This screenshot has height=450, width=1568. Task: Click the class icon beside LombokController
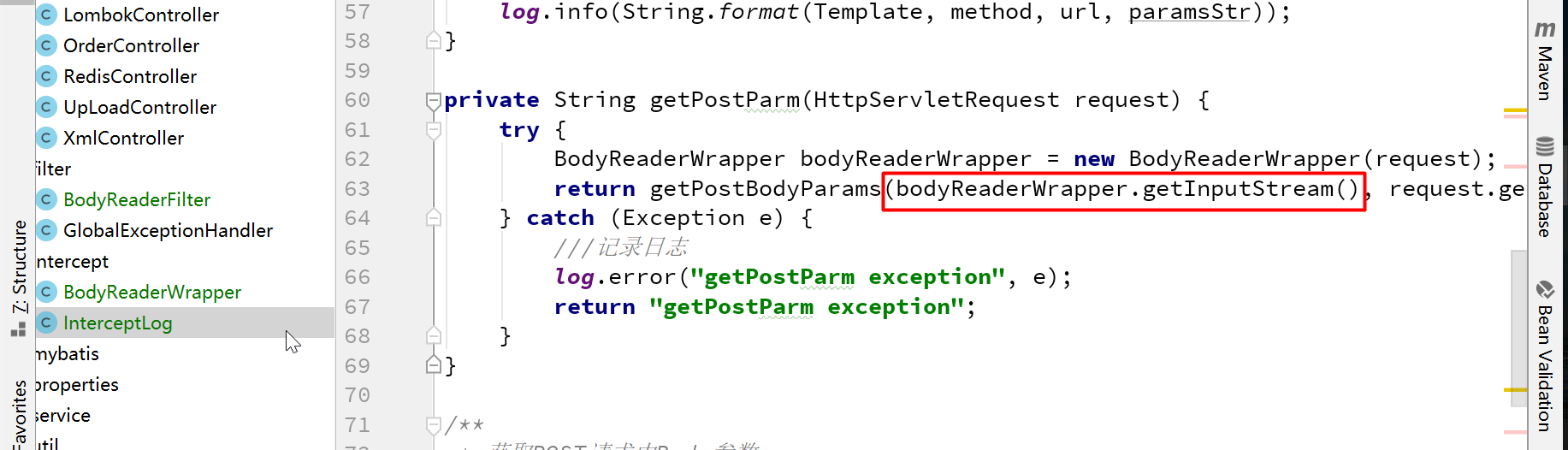coord(47,15)
